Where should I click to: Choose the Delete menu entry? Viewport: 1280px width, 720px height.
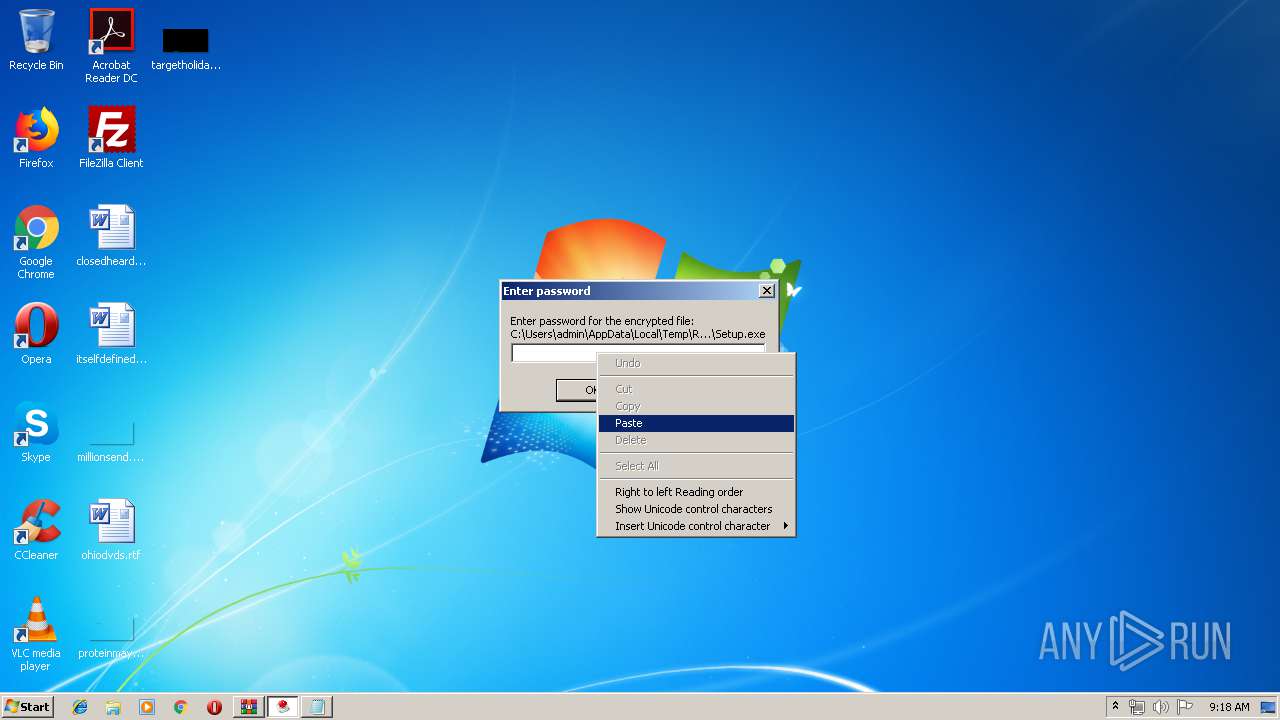point(696,440)
